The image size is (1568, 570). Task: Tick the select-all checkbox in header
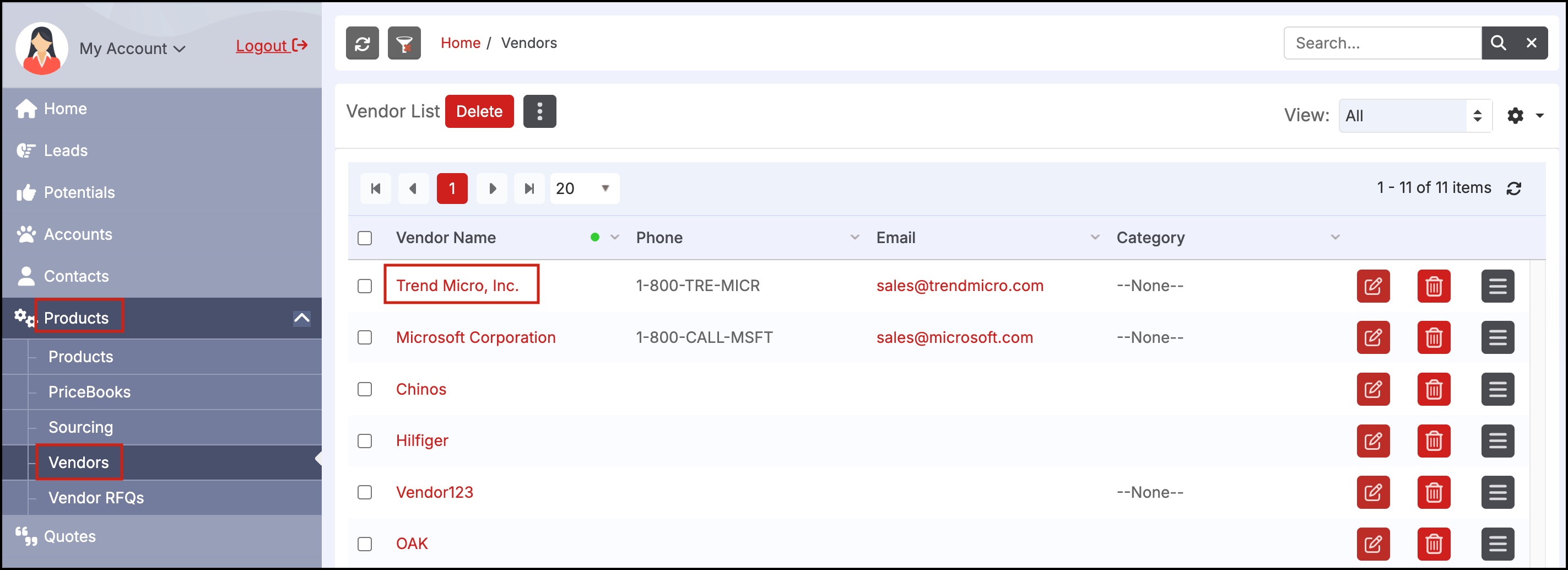coord(365,238)
